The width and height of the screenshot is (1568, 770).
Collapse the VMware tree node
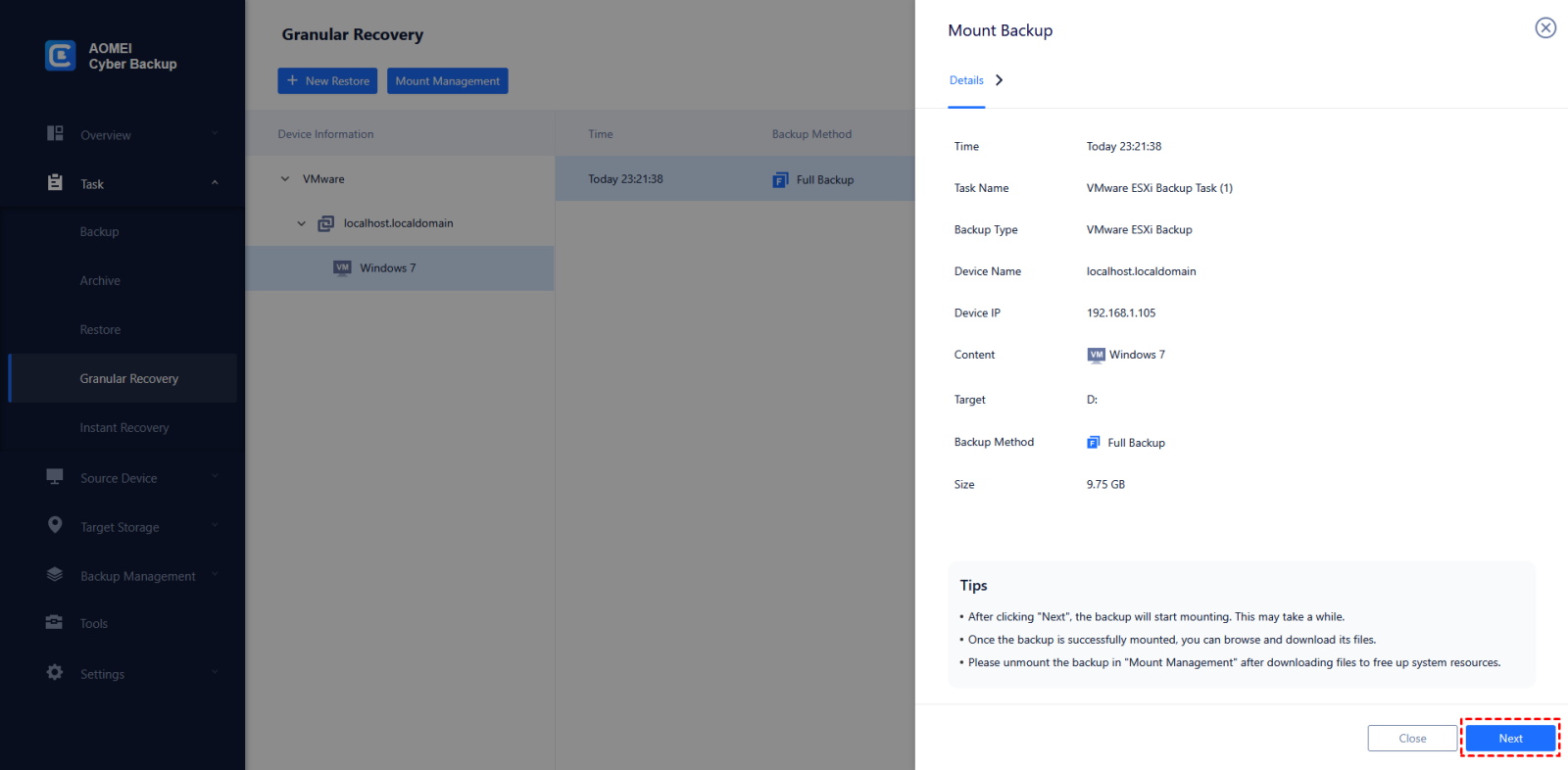(285, 179)
